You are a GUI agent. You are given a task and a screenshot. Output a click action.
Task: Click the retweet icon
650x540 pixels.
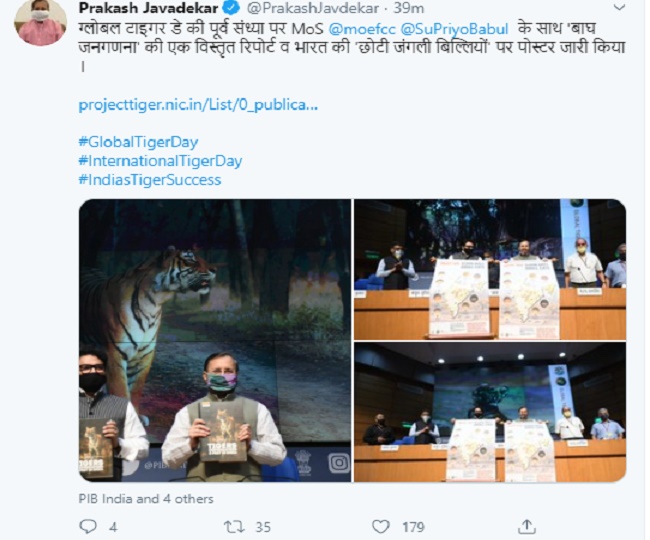point(232,527)
